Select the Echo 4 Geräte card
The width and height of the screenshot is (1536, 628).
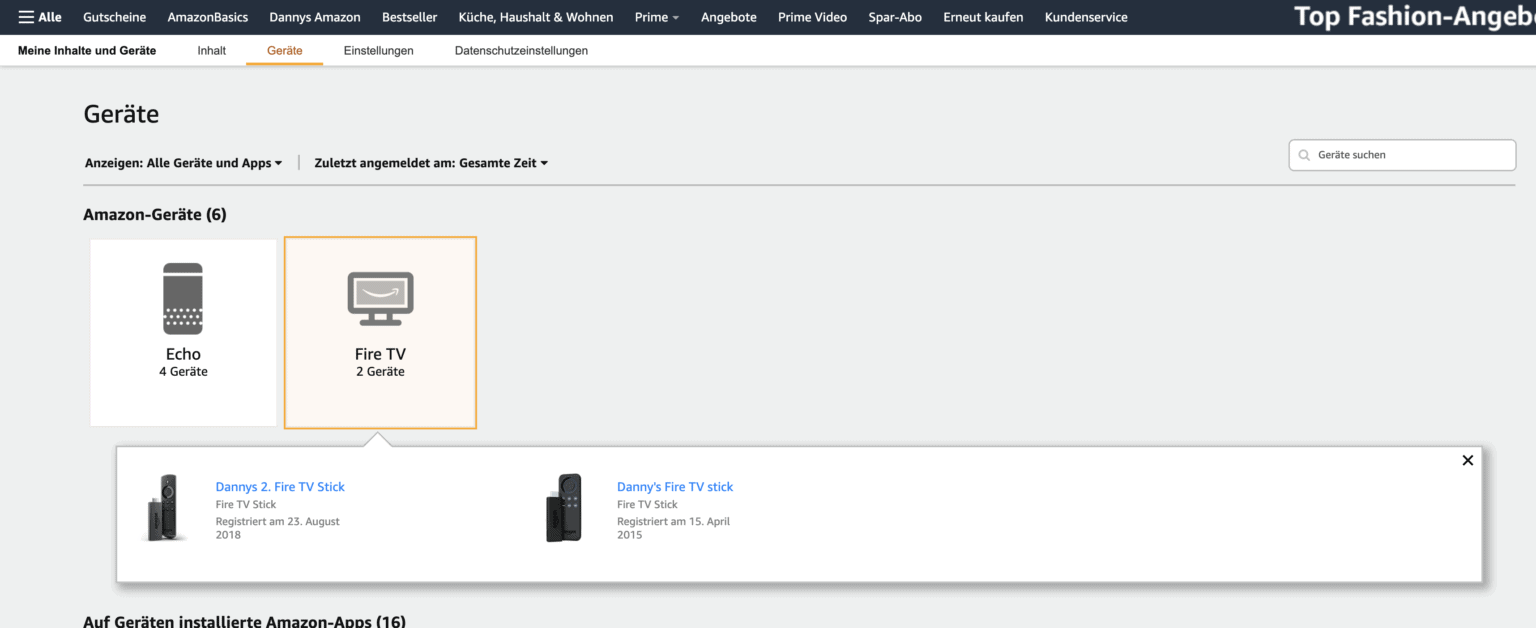point(183,333)
